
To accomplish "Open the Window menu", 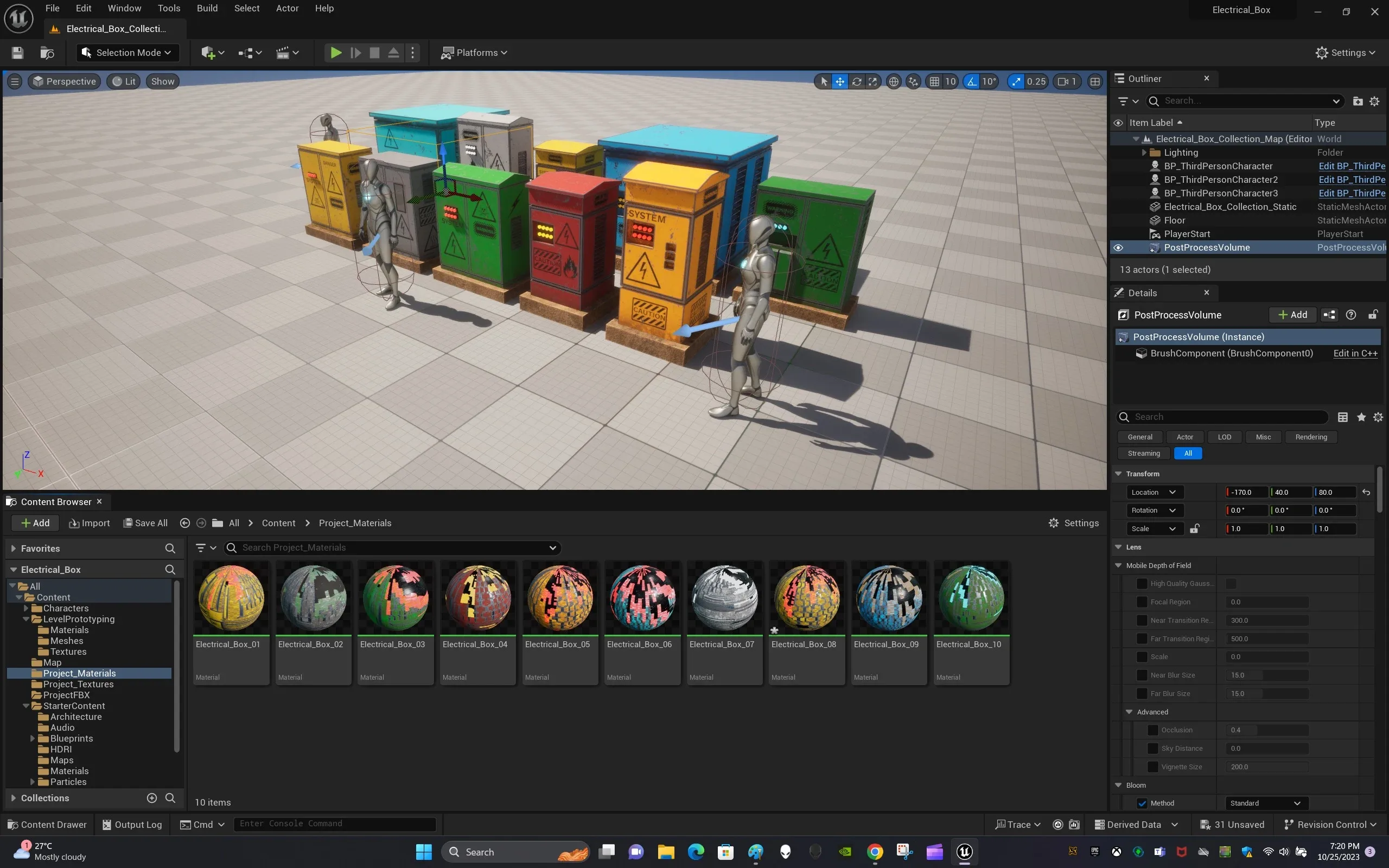I will tap(125, 9).
